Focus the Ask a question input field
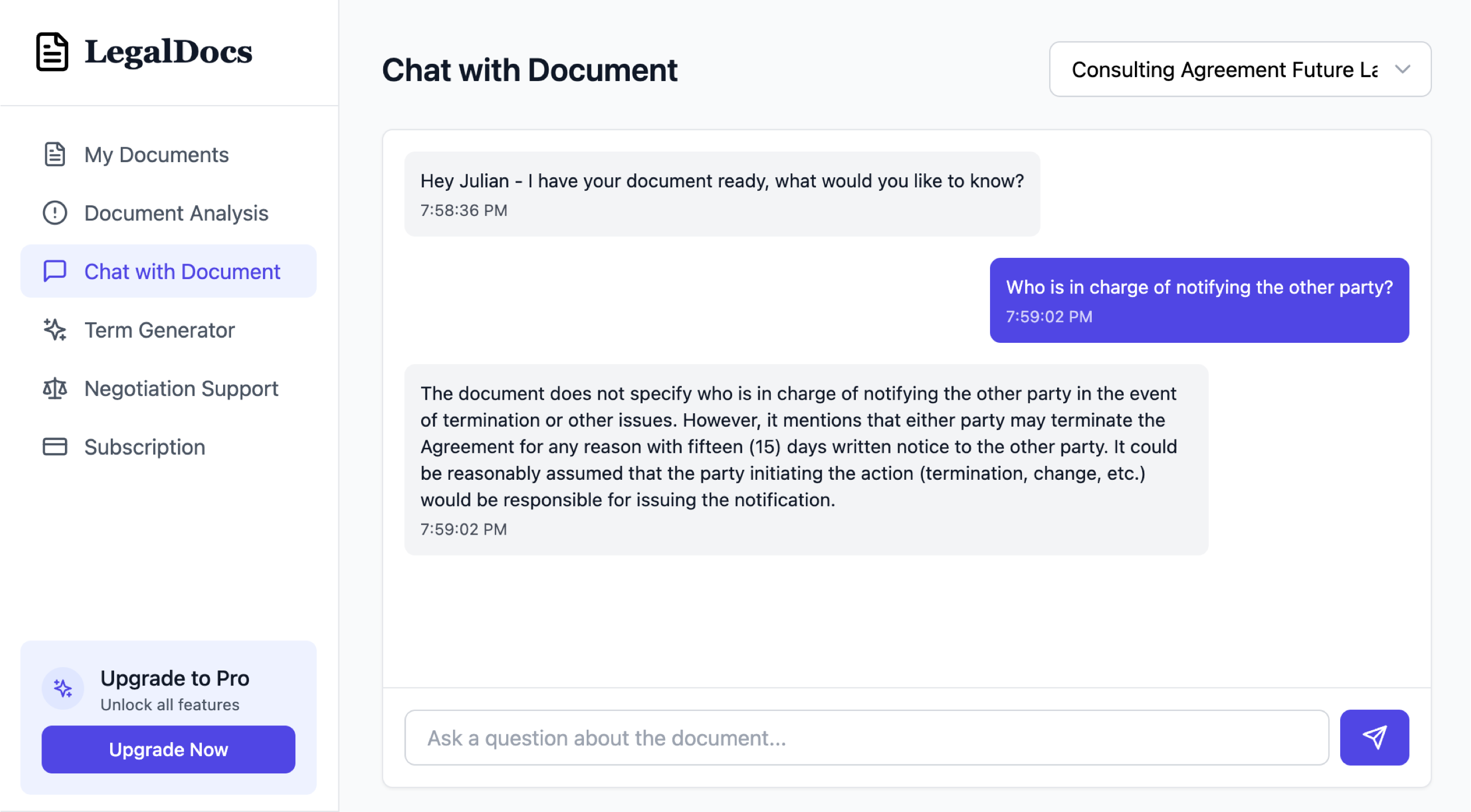Image resolution: width=1471 pixels, height=812 pixels. click(x=866, y=737)
